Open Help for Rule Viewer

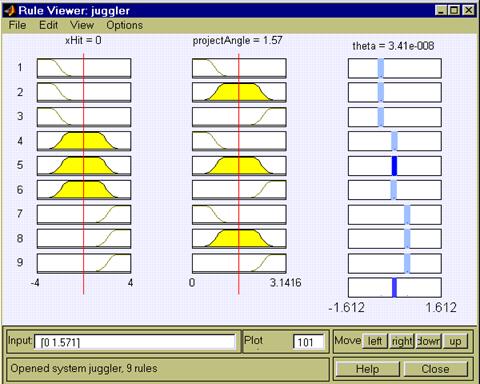pos(367,369)
